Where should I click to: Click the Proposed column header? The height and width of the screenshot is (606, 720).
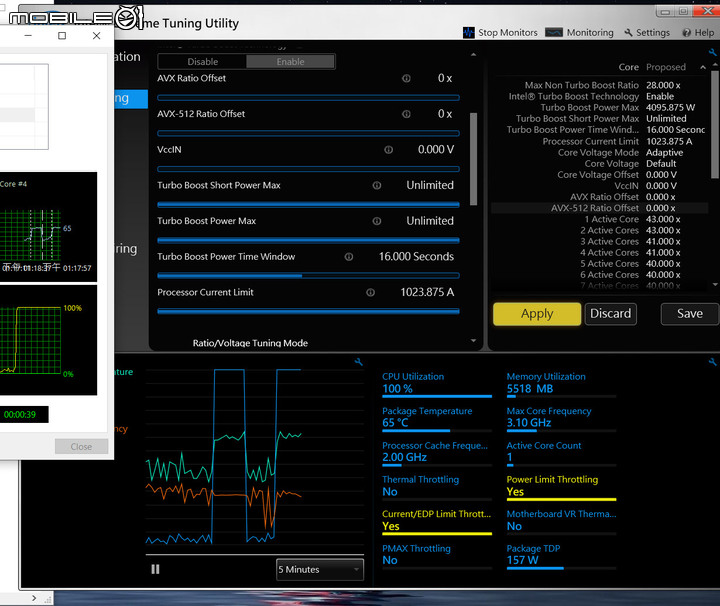coord(666,67)
